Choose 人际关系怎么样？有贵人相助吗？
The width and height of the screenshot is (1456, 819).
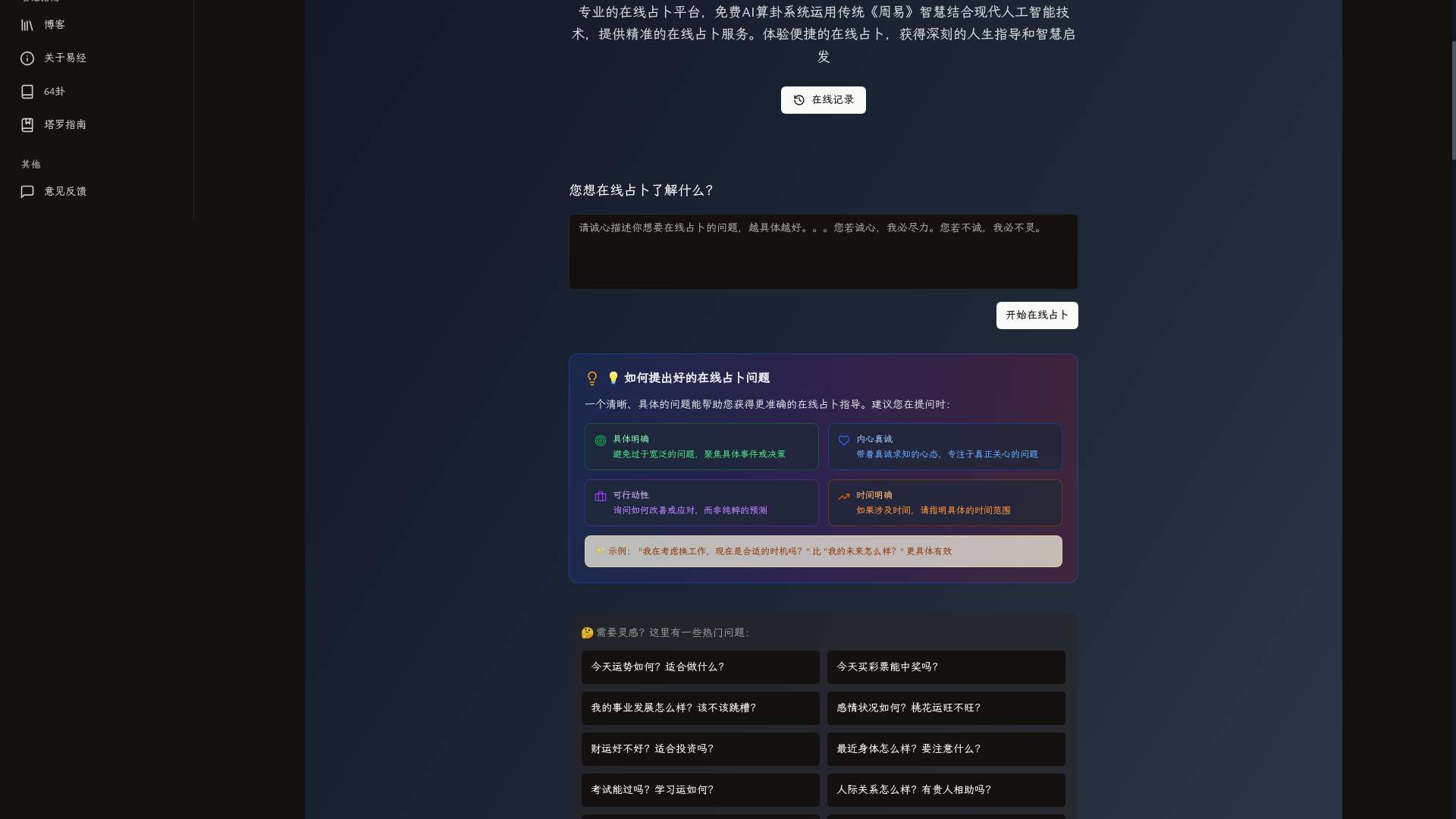[x=946, y=790]
